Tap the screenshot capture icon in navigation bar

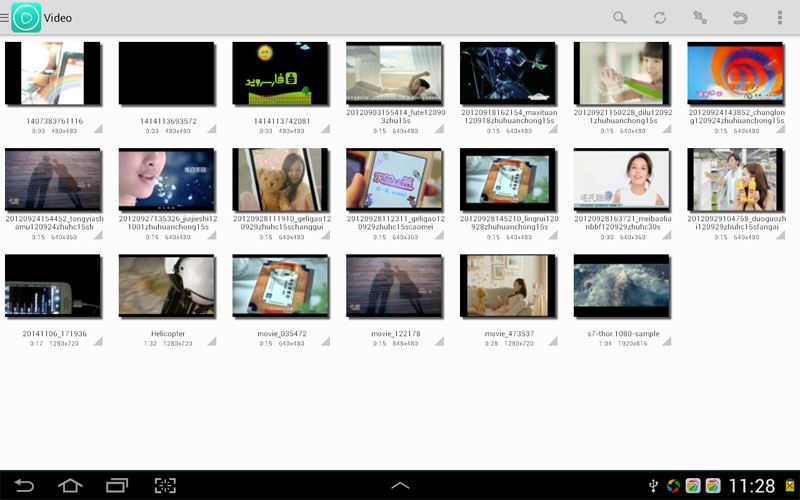(165, 485)
